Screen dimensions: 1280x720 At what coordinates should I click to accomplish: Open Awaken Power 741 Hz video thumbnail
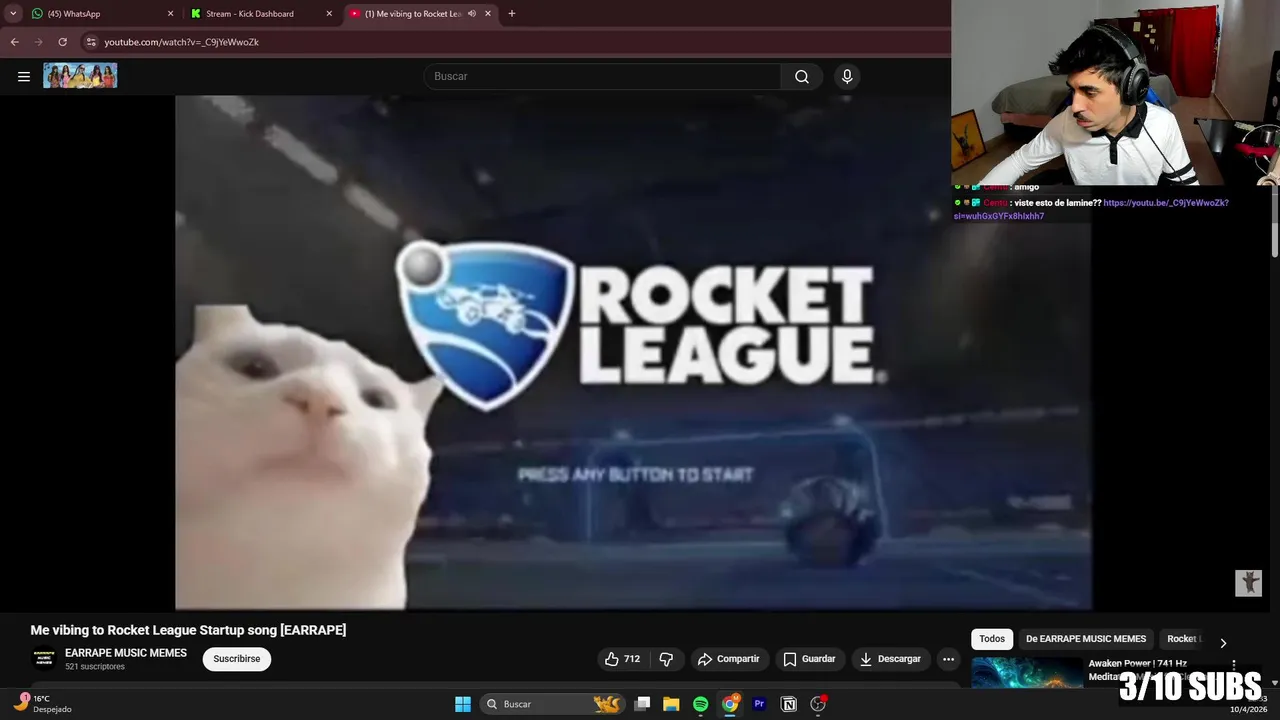click(x=1027, y=672)
